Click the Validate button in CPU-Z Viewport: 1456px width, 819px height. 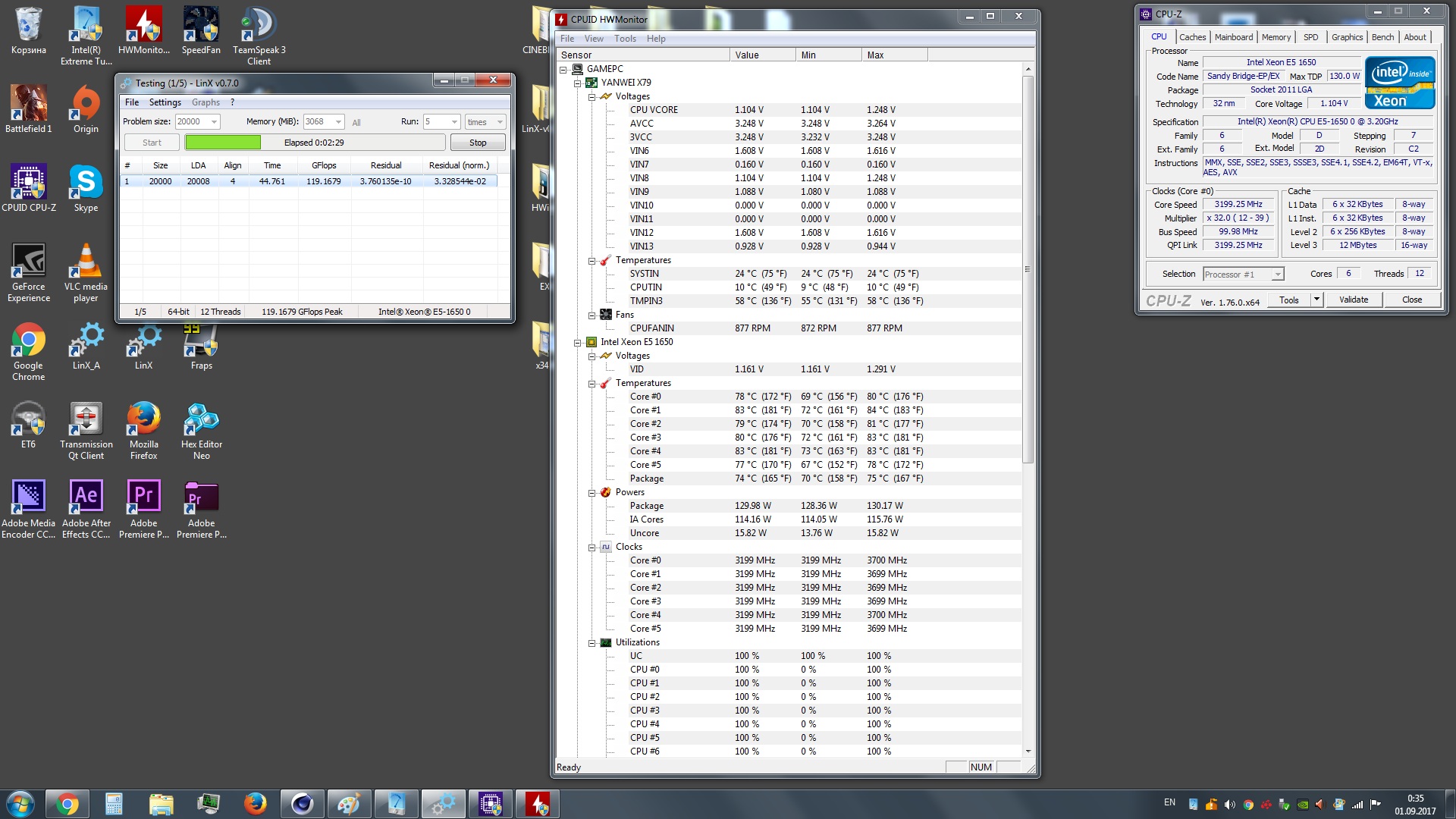(x=1353, y=300)
